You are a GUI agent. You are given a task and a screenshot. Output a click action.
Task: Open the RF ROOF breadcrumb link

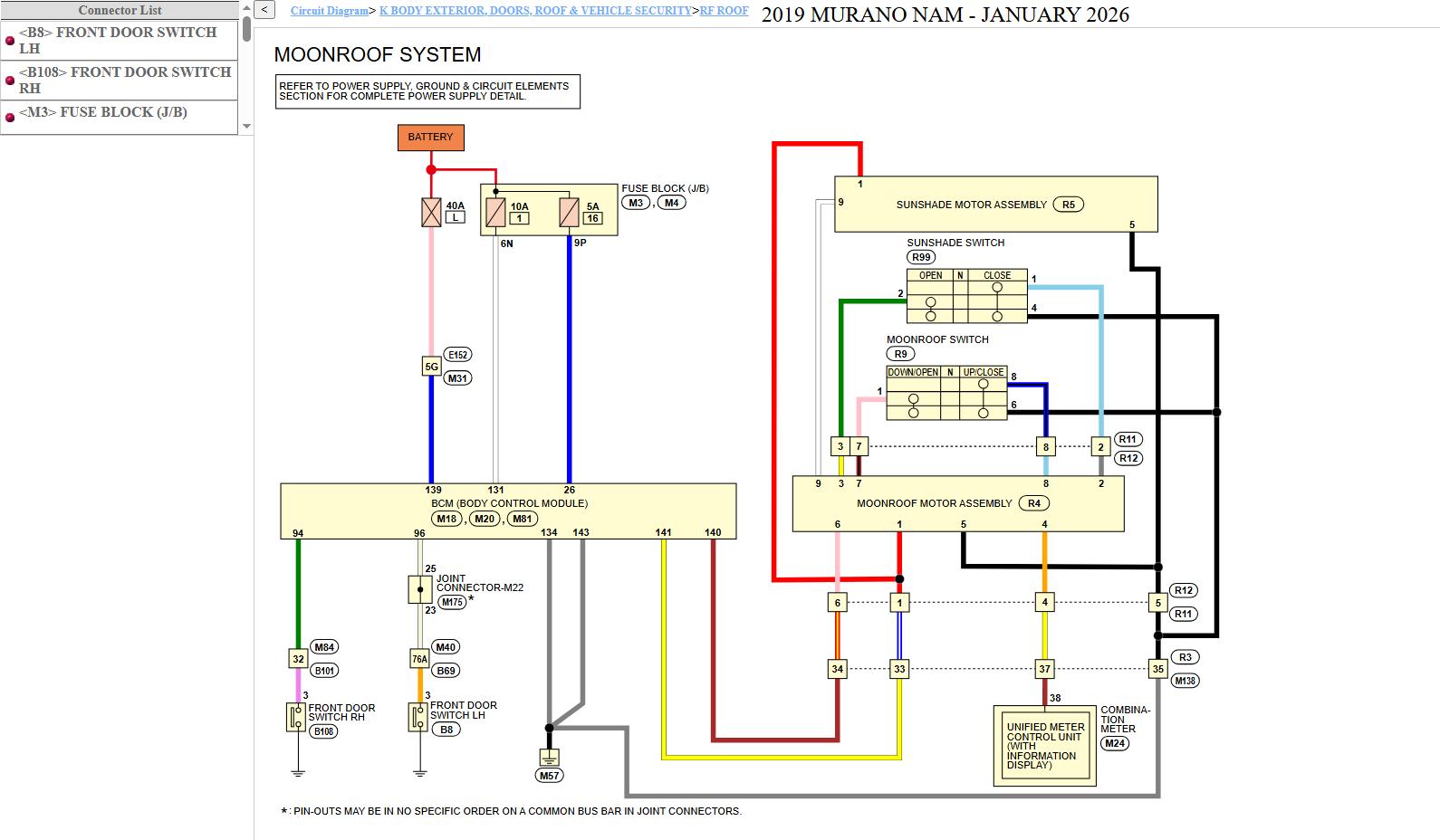coord(724,11)
